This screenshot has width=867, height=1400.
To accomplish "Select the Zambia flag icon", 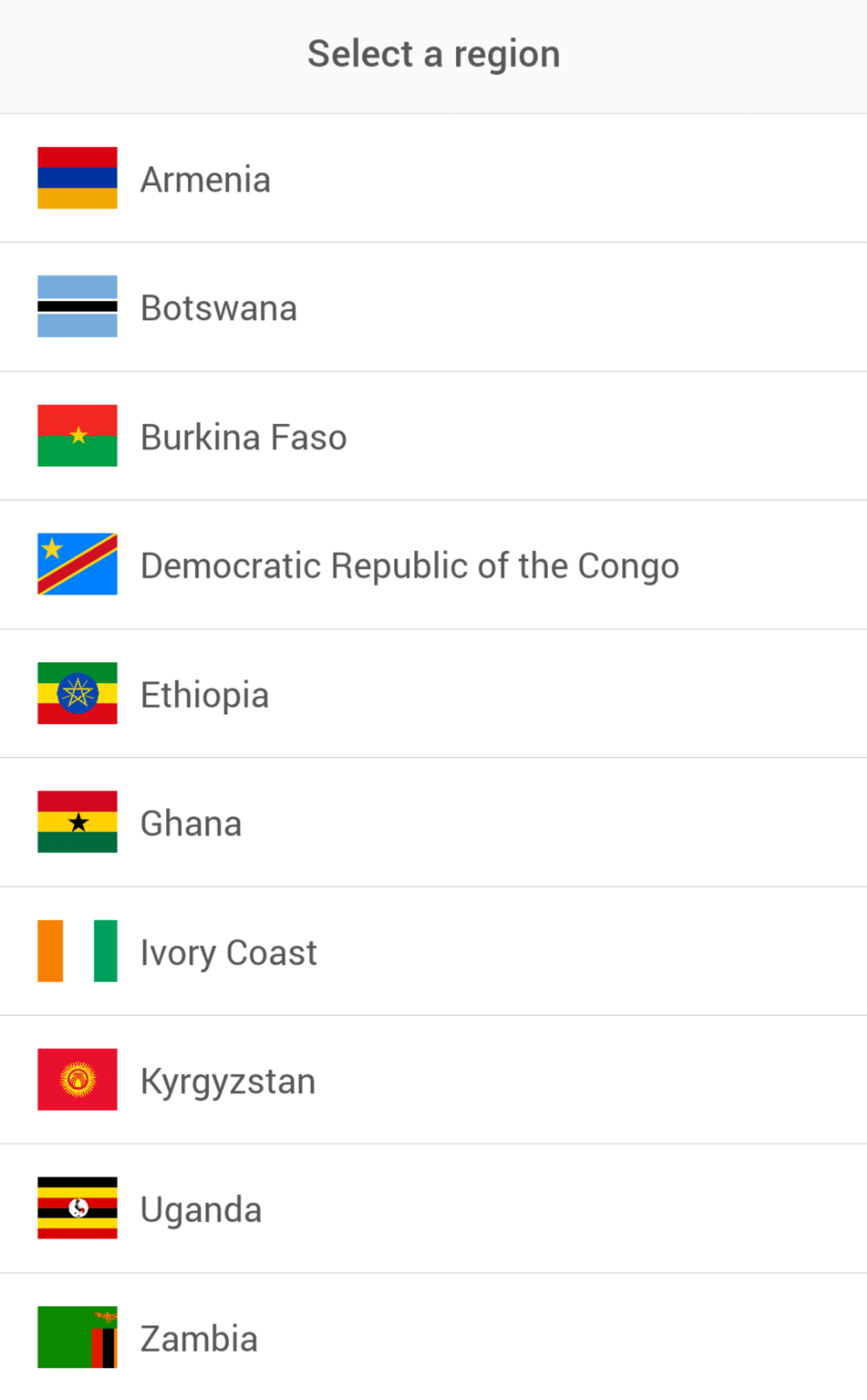I will [x=77, y=1337].
